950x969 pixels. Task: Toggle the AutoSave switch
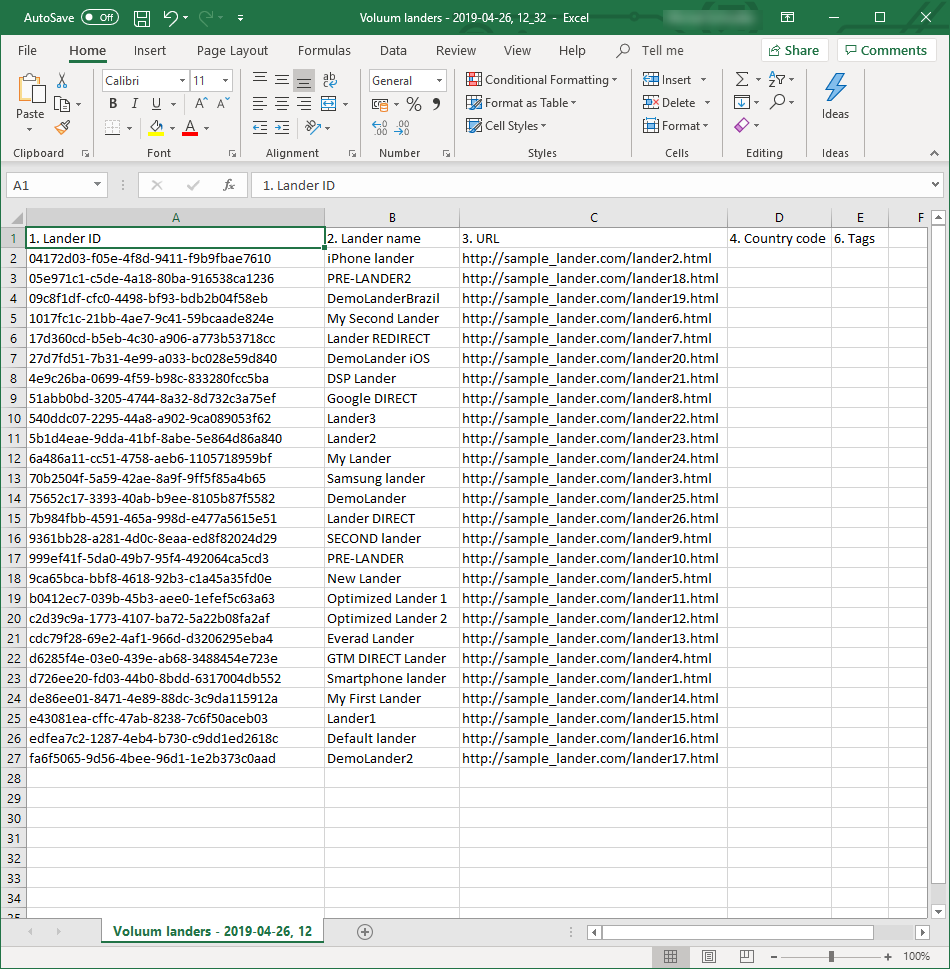[x=99, y=18]
